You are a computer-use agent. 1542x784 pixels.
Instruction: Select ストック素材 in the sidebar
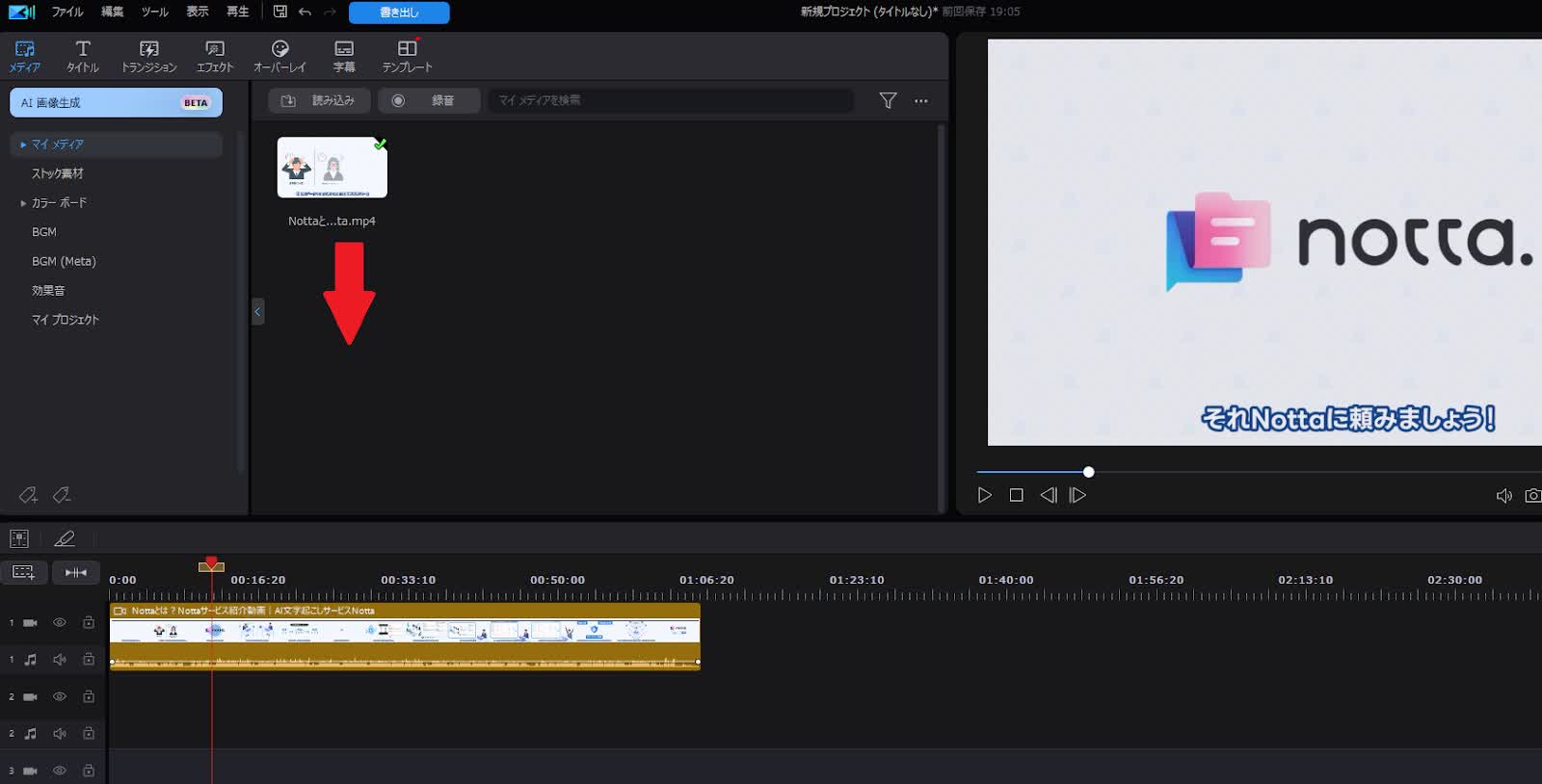[x=58, y=173]
